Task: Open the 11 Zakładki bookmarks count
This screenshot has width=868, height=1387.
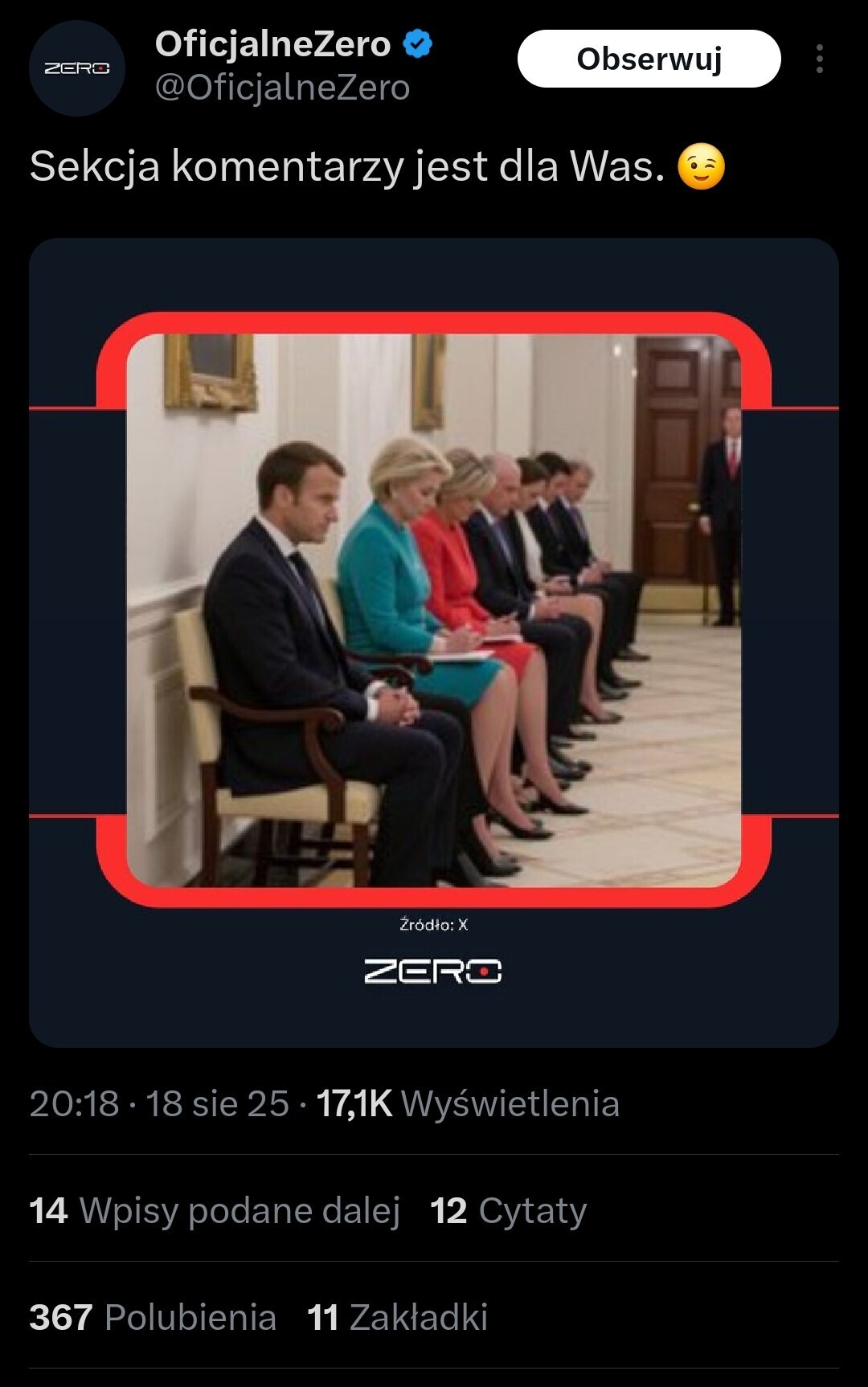Action: [x=398, y=1317]
